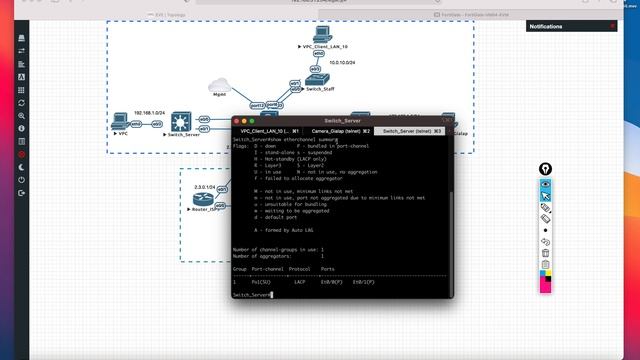This screenshot has height=360, width=640.
Task: Click Po1(SU) in terminal output
Action: click(261, 282)
